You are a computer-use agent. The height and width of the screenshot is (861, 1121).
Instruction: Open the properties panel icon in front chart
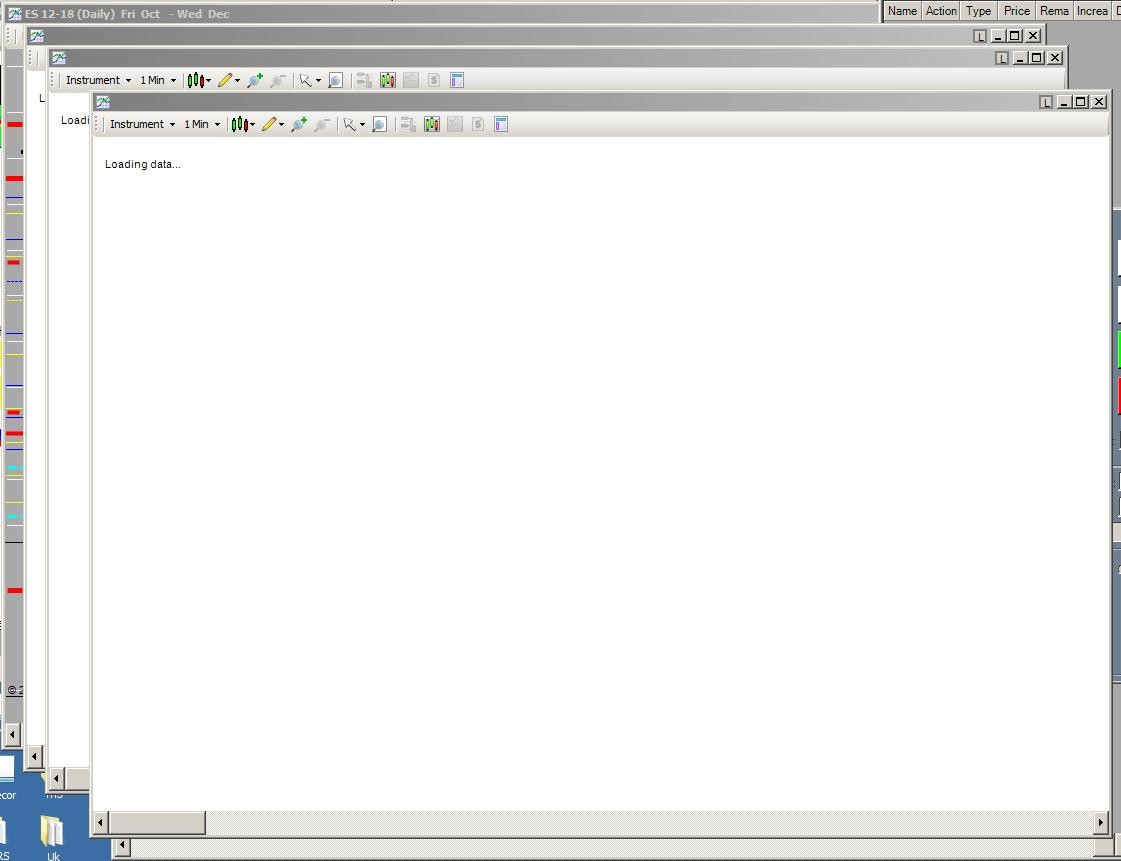[x=500, y=124]
